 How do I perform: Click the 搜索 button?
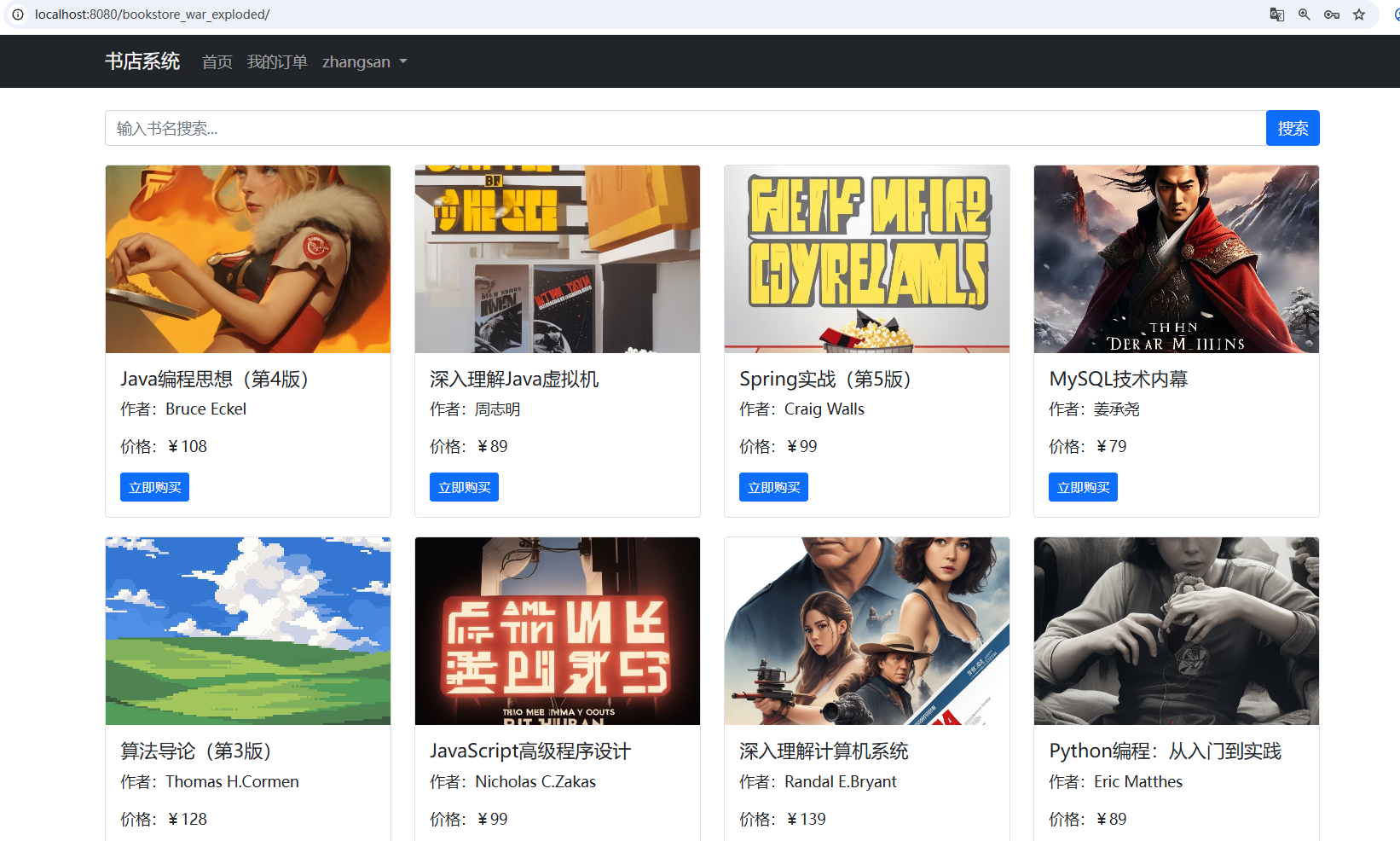[x=1293, y=128]
